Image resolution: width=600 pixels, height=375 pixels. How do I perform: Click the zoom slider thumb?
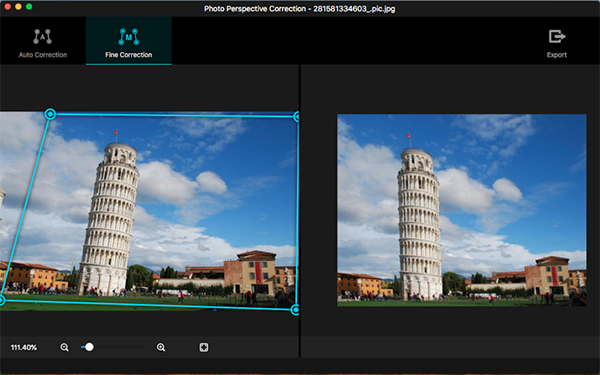(x=89, y=347)
